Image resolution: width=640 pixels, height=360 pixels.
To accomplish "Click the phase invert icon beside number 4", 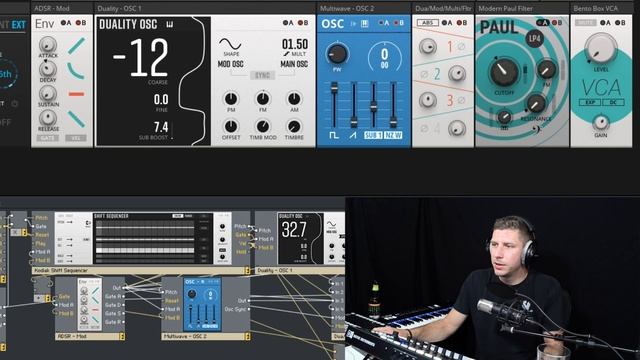I will click(x=424, y=129).
